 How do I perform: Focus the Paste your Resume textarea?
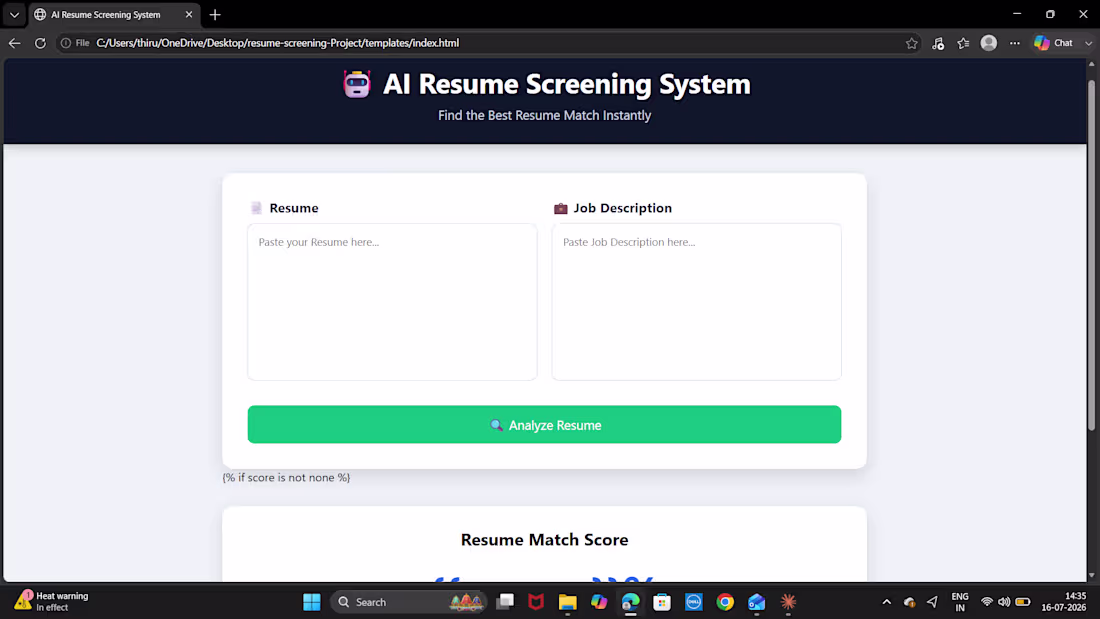392,302
